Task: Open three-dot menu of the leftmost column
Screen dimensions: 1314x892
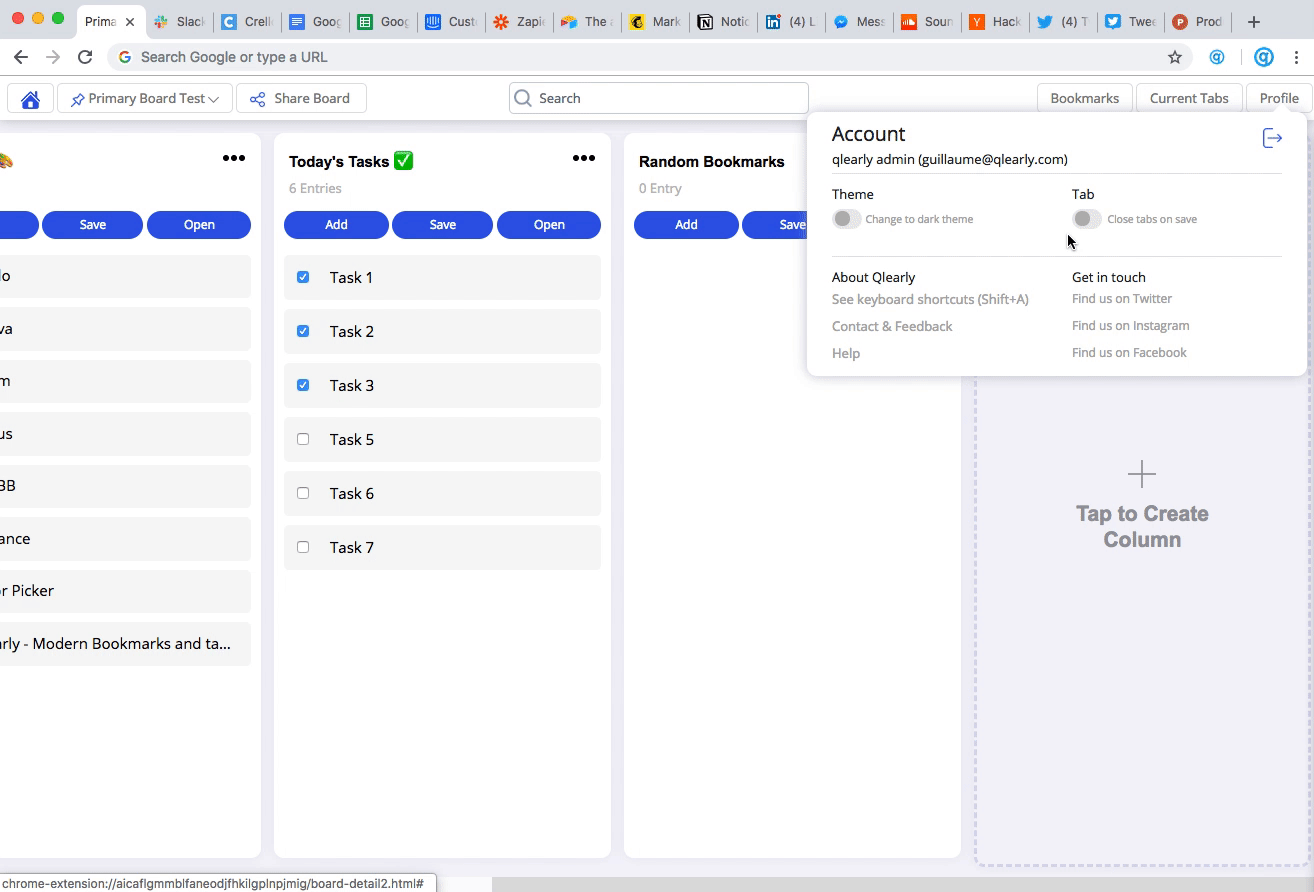Action: (x=234, y=158)
